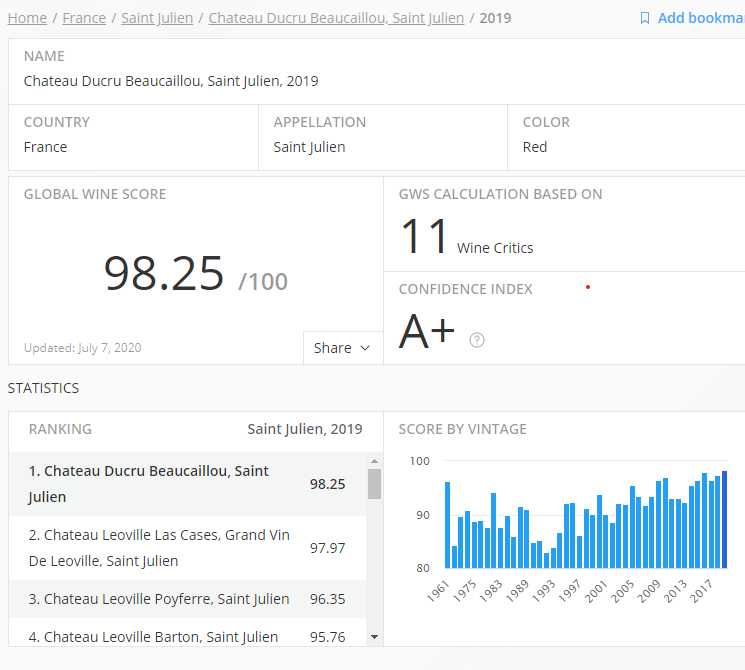Open the France breadcrumb link
The height and width of the screenshot is (670, 745).
84,18
